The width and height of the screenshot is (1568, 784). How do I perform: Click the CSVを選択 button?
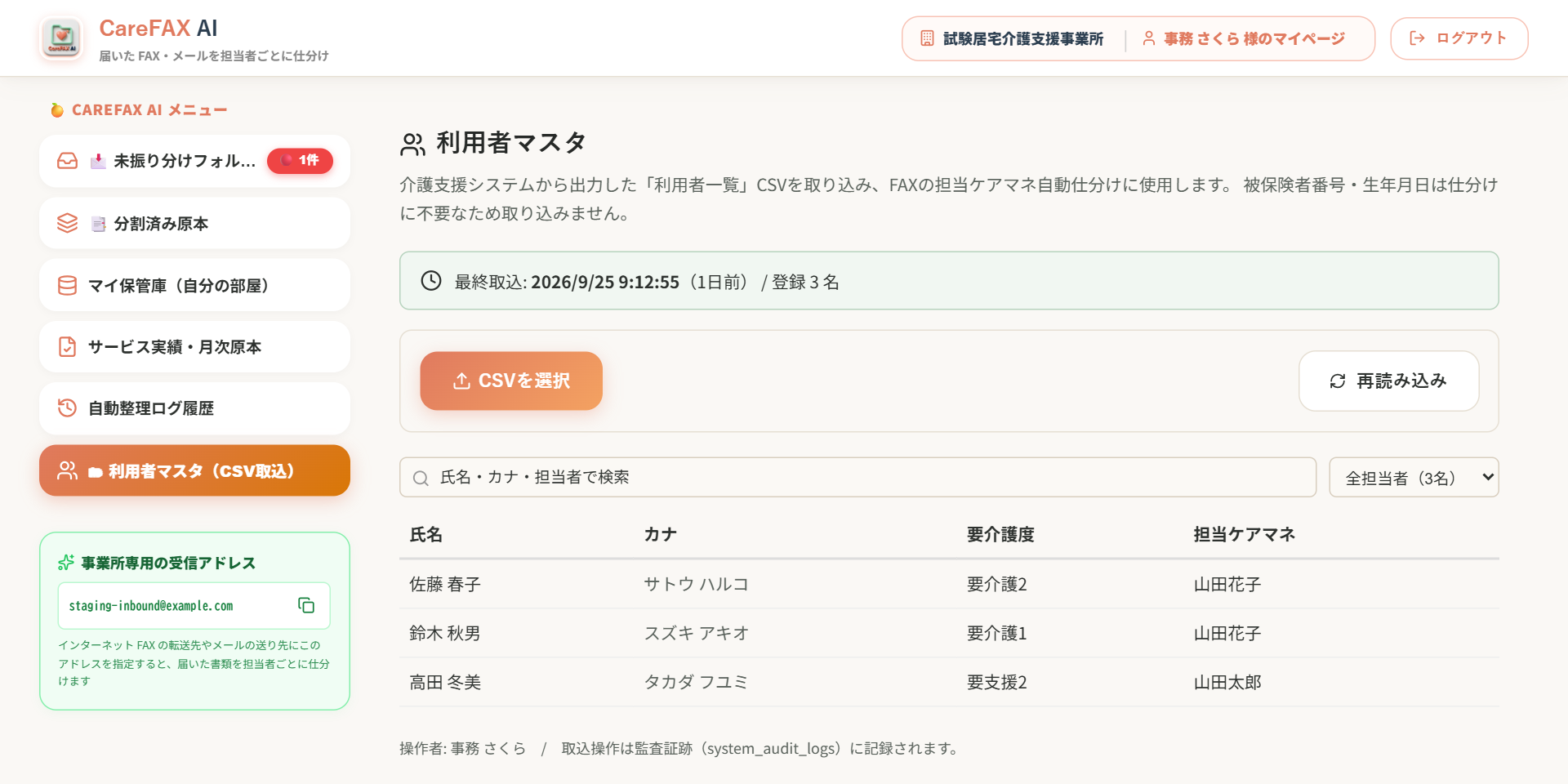click(511, 381)
